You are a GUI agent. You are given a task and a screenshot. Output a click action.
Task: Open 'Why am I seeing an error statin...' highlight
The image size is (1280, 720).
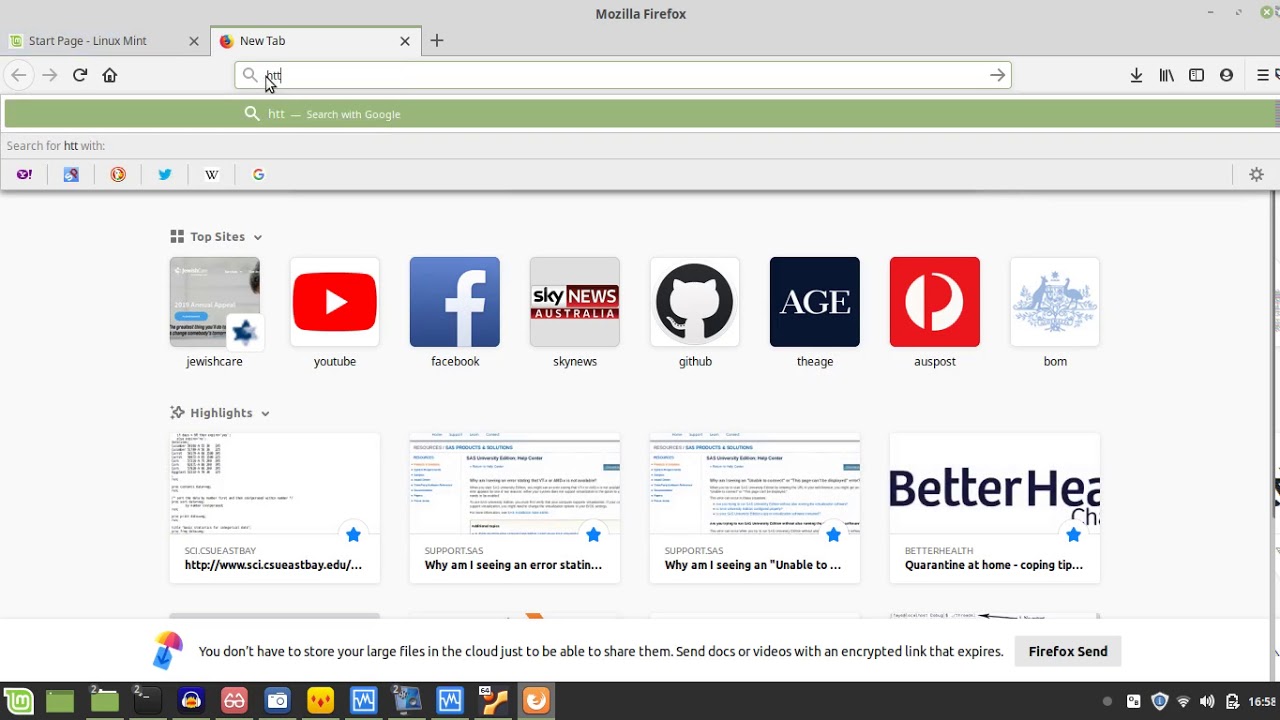click(515, 508)
